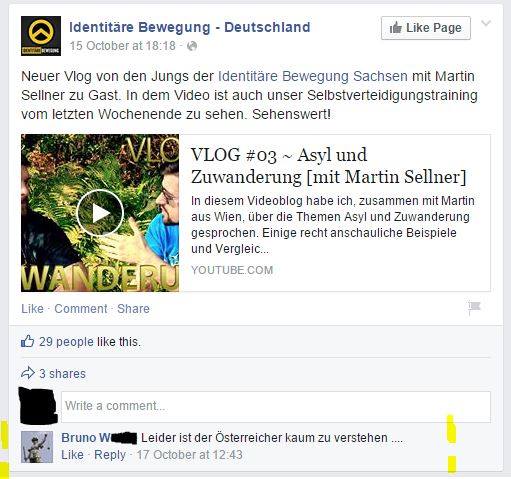The image size is (511, 479).
Task: Open the Identitäre Bewegung - Deutschland page name
Action: point(190,27)
